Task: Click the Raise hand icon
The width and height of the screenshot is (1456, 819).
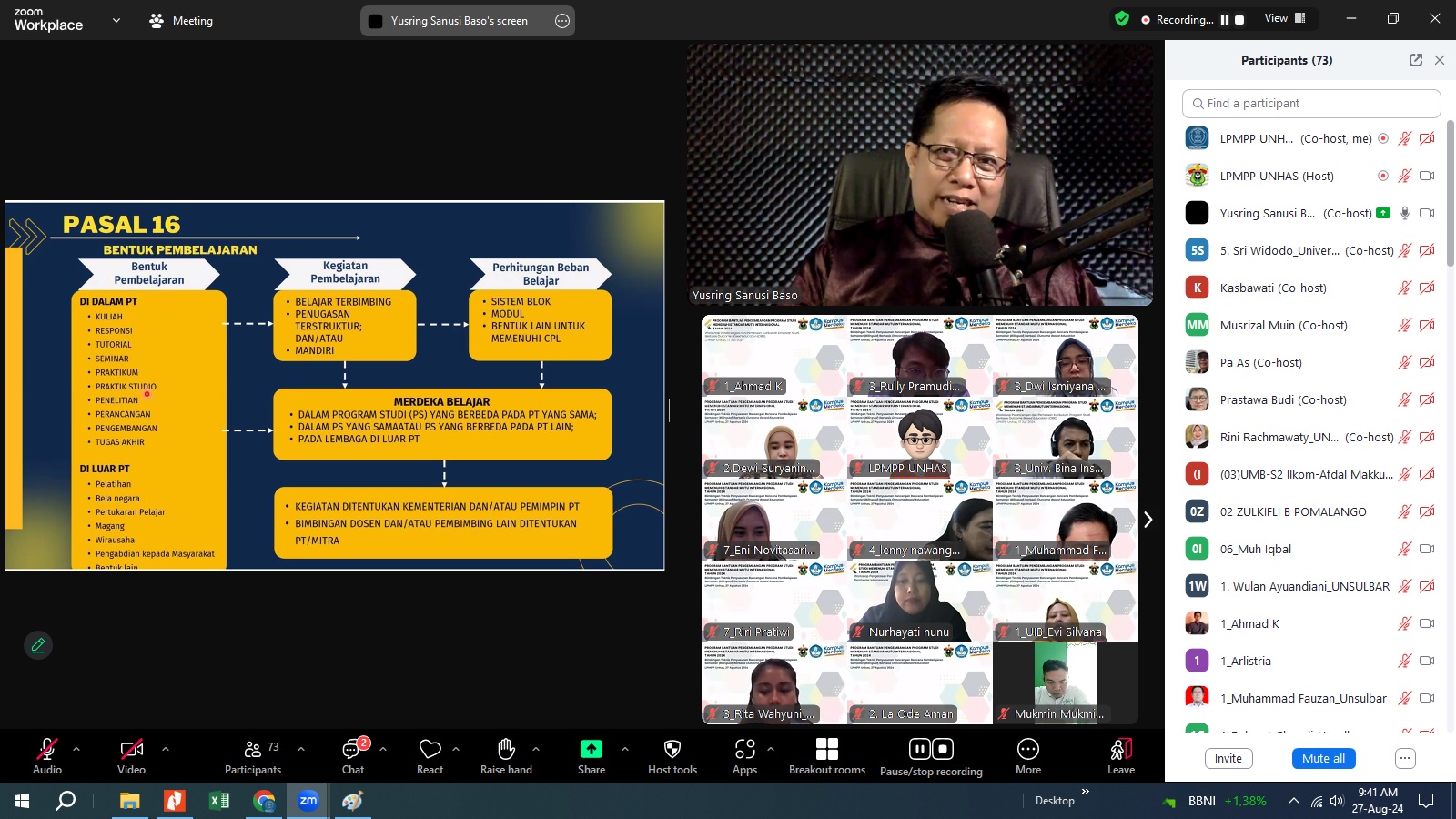Action: coord(506,750)
